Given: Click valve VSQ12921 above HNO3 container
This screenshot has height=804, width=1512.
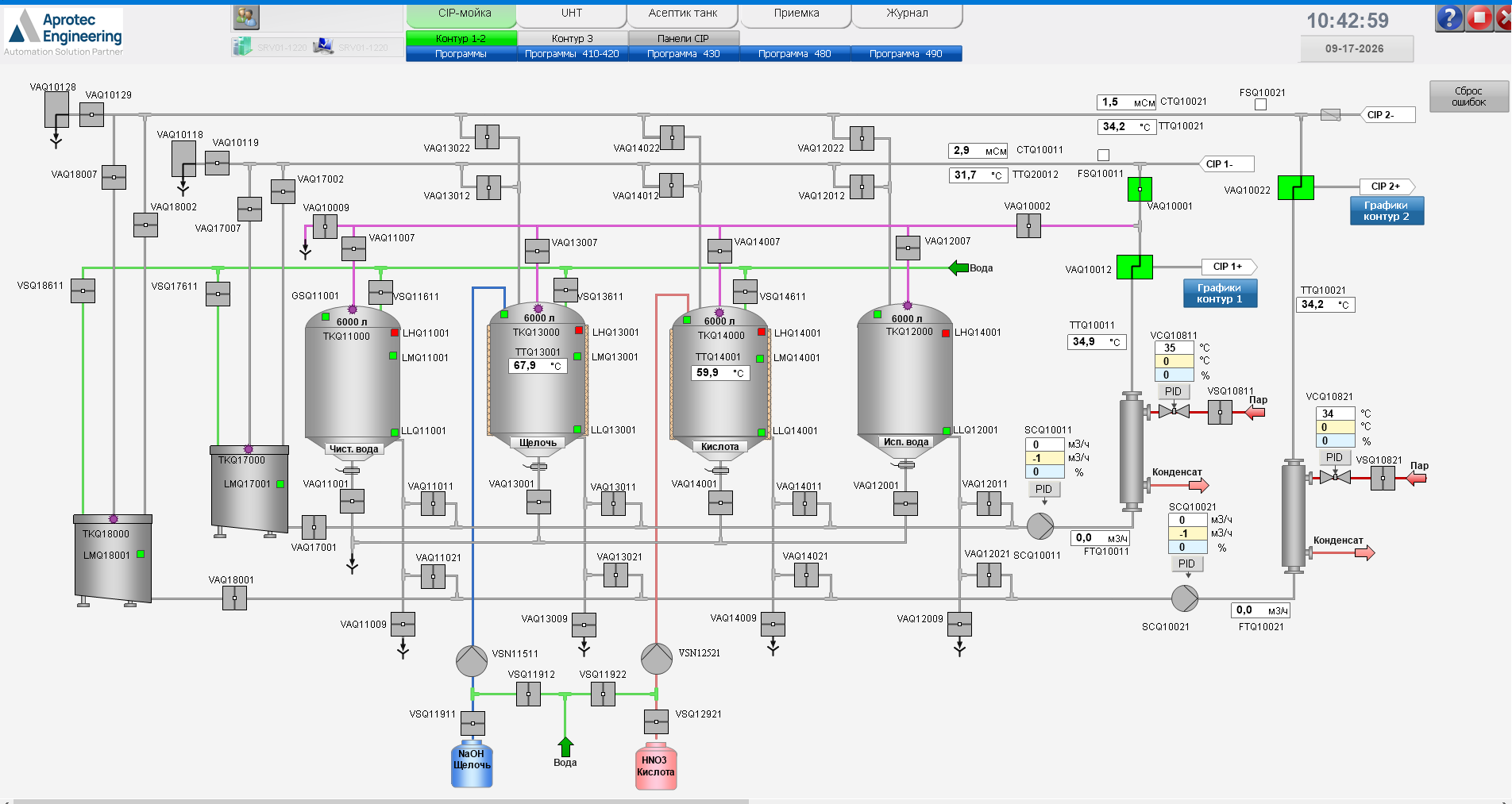Looking at the screenshot, I should click(656, 721).
